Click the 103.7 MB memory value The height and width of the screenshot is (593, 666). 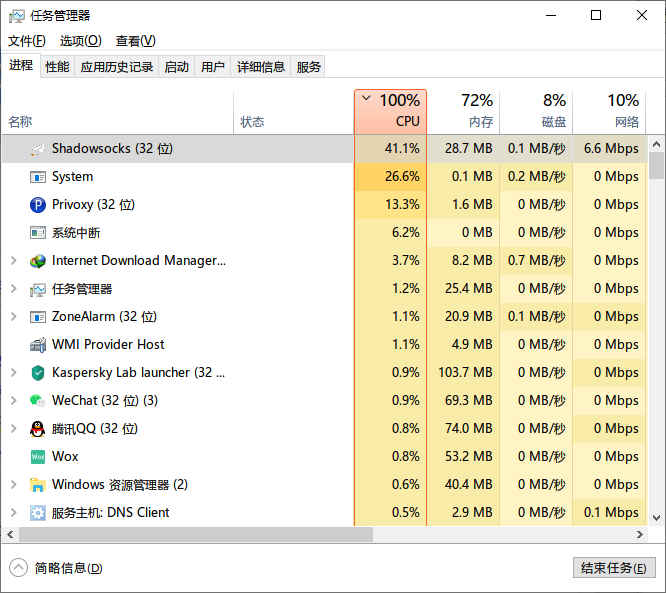pyautogui.click(x=465, y=373)
